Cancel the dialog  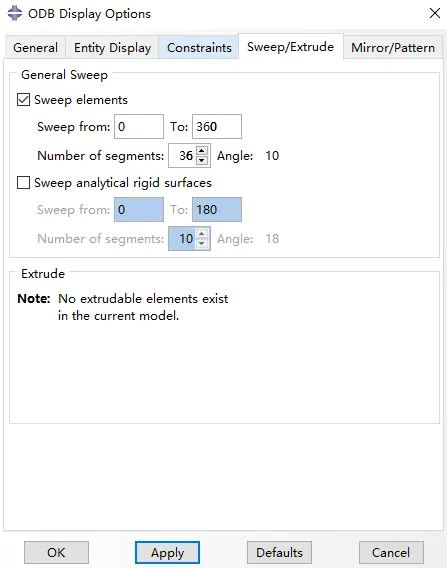[x=391, y=552]
